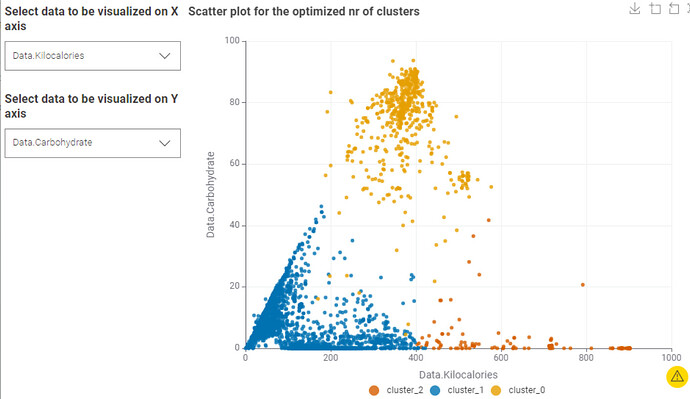The image size is (690, 399).
Task: Open the X axis Data.Kilocalories dropdown
Action: (x=92, y=56)
